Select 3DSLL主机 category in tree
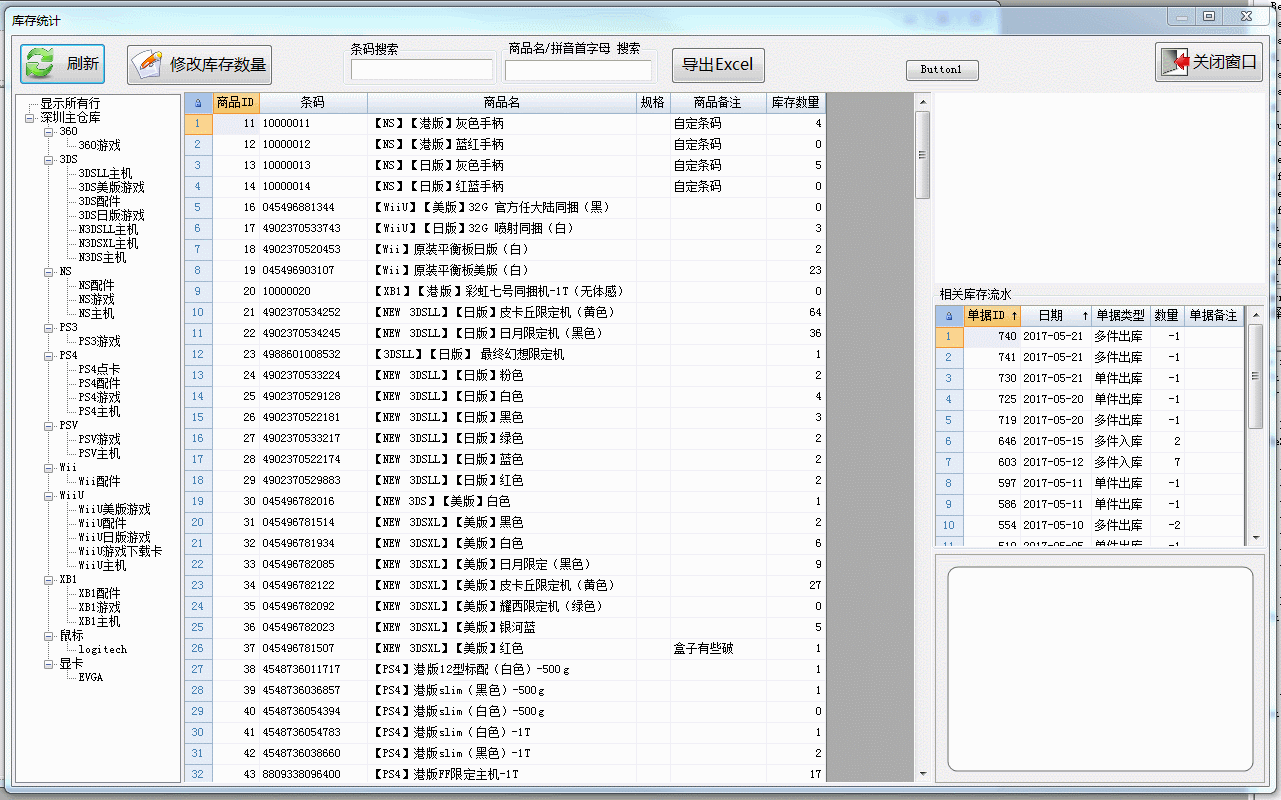 coord(105,174)
